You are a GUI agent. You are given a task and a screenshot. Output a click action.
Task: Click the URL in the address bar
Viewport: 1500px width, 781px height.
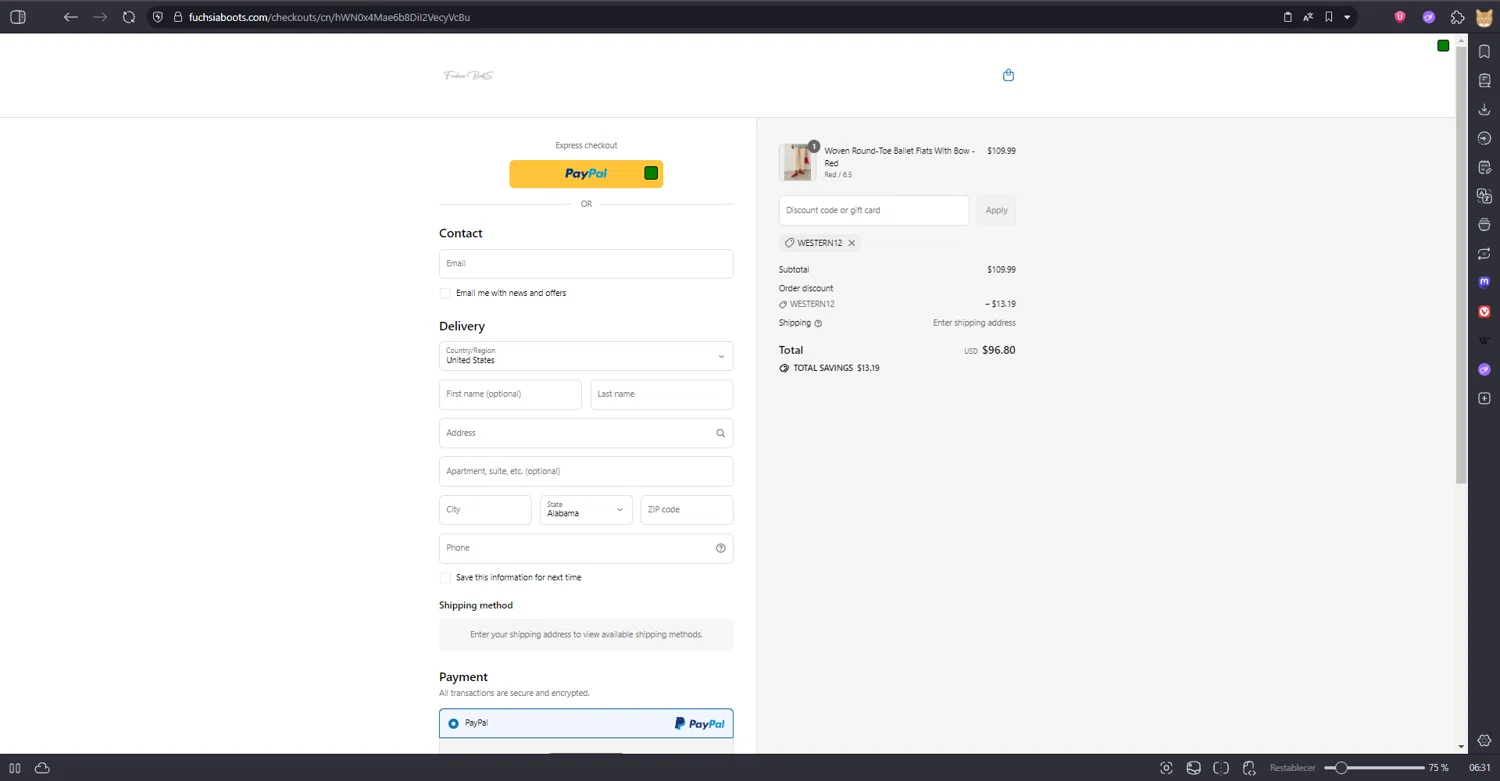329,17
